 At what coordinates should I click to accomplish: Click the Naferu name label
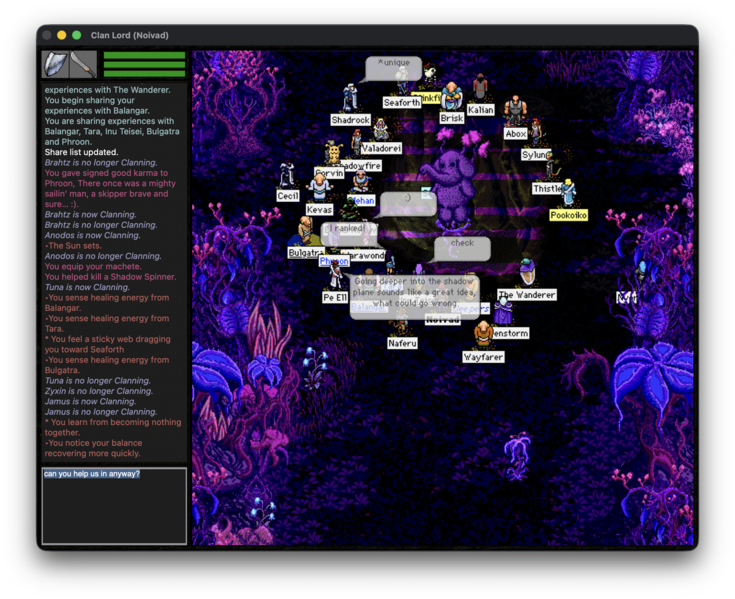point(402,344)
